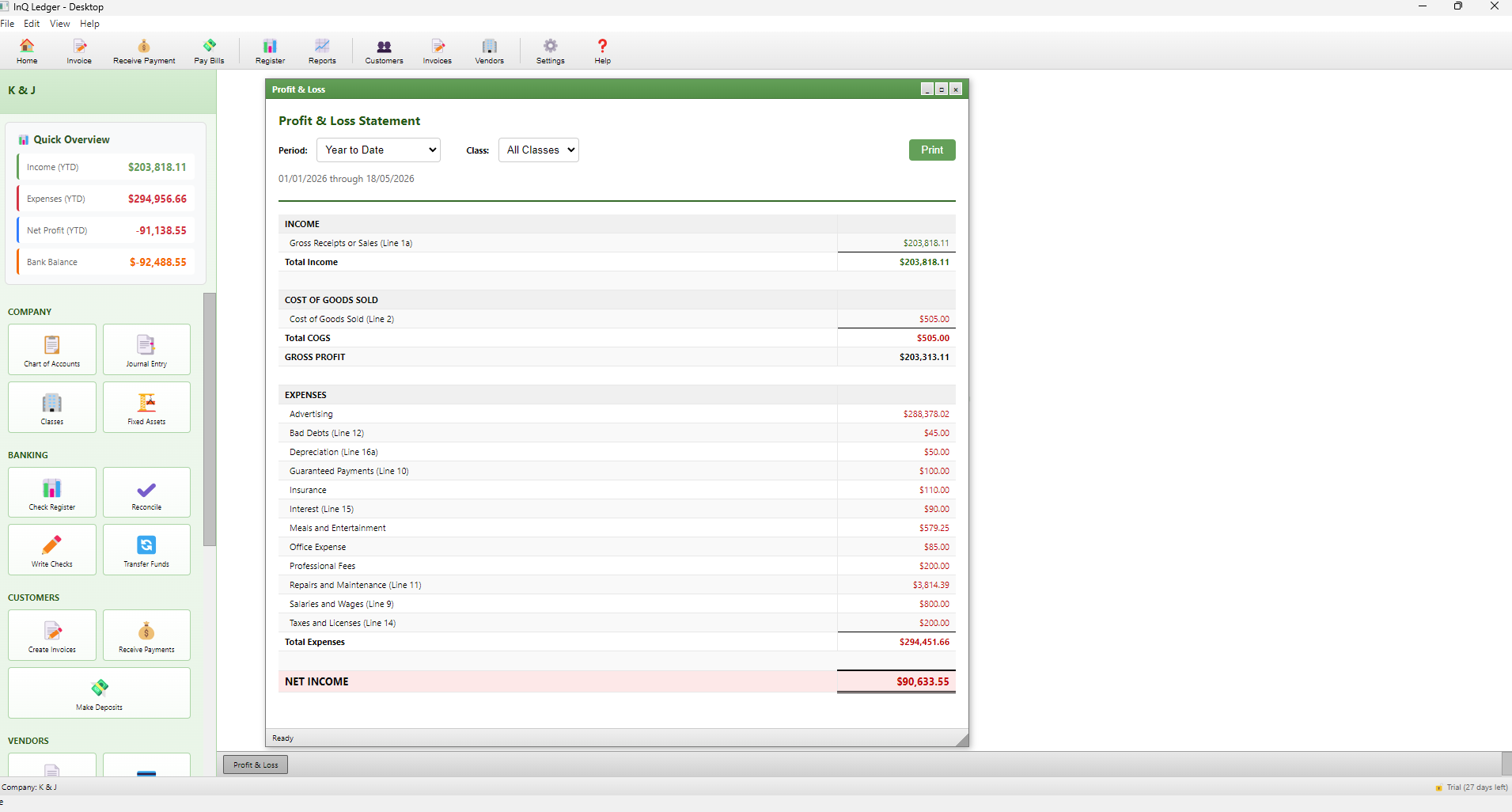Open Settings gear in the toolbar
The height and width of the screenshot is (812, 1512).
[x=550, y=51]
